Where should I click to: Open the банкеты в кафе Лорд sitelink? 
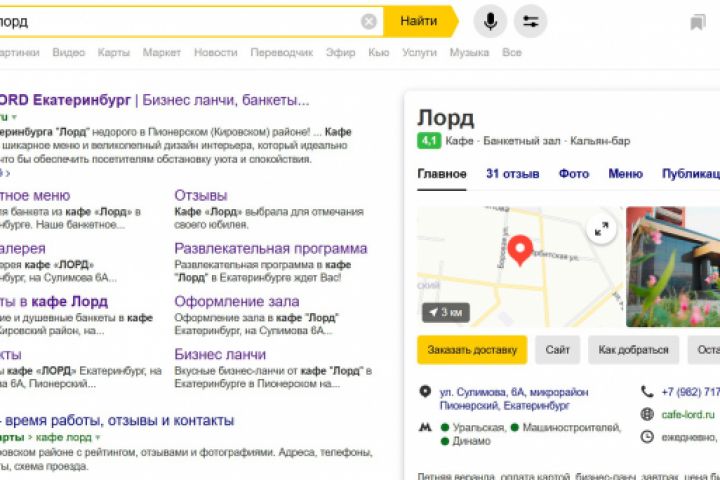[54, 301]
